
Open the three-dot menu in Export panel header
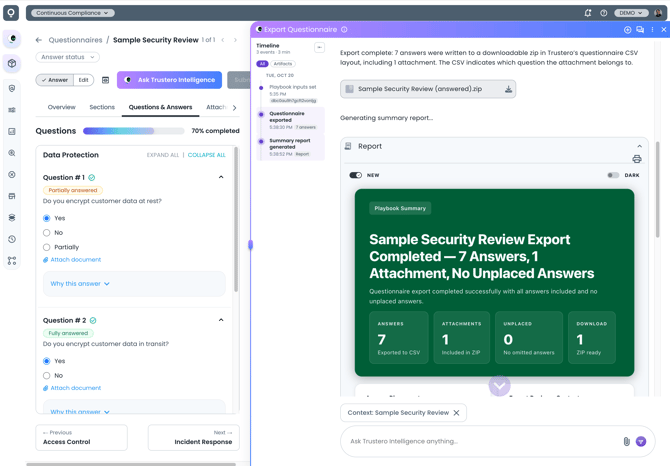[652, 29]
